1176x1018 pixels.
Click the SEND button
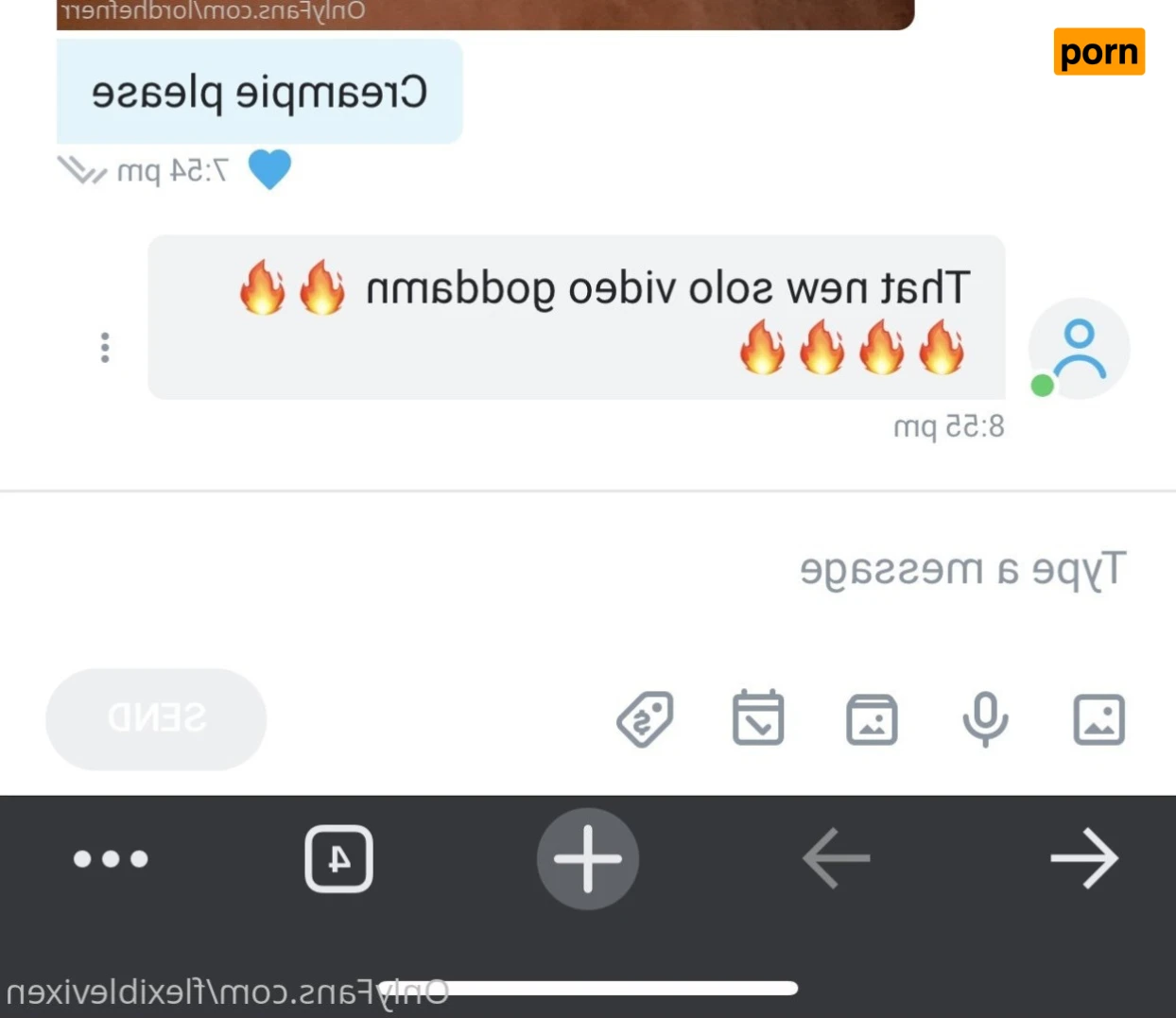[x=156, y=718]
